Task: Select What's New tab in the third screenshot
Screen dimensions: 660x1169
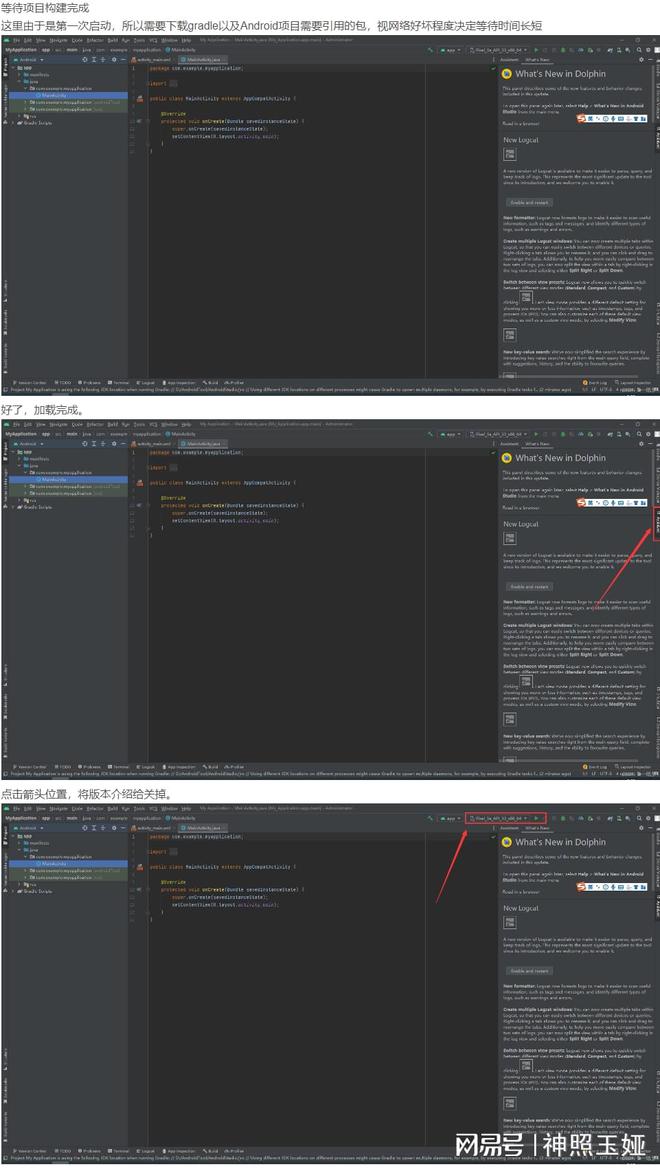Action: [x=537, y=828]
